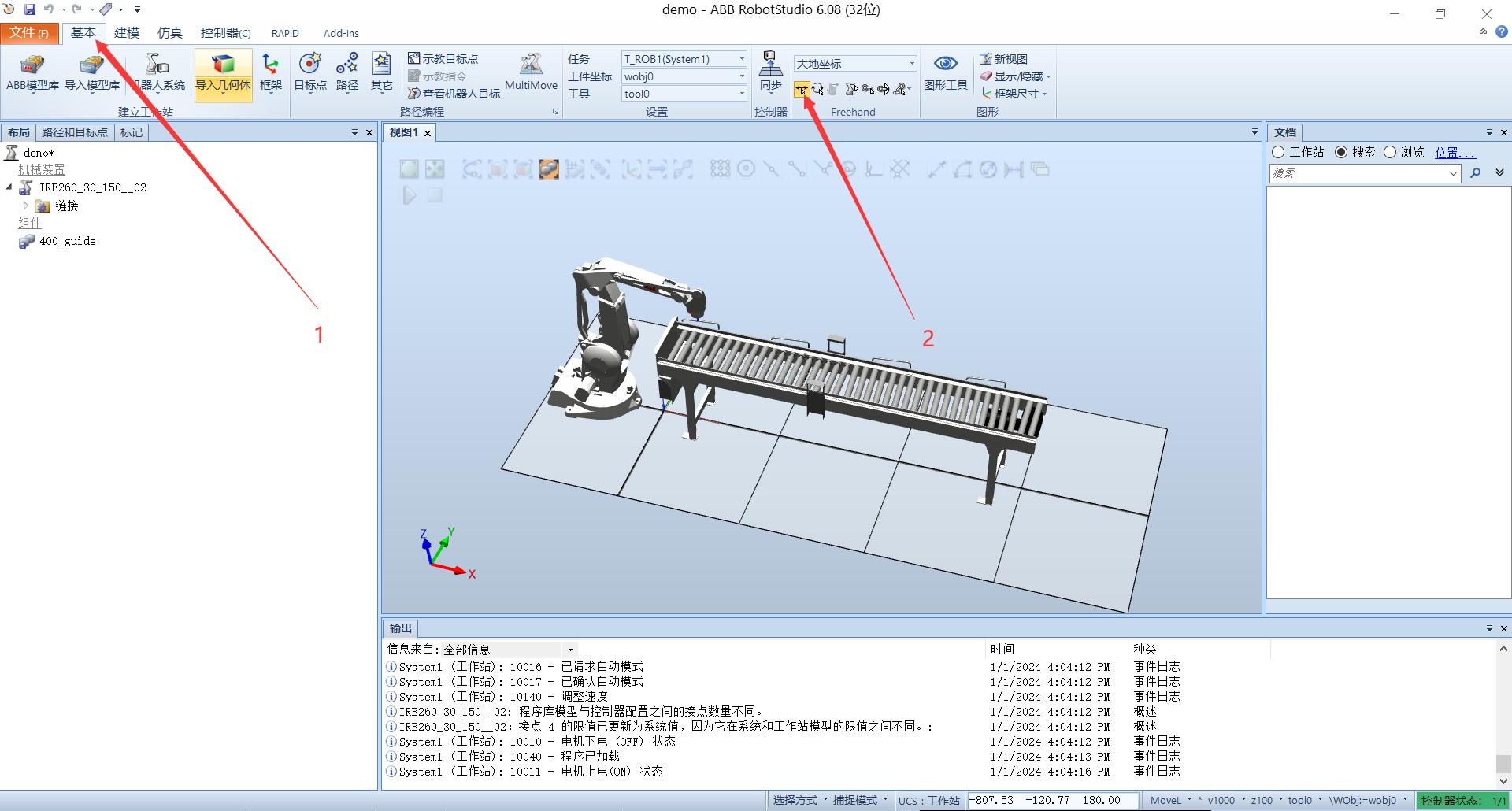Open the RobotStudio help icon
Screen dimensions: 1512x811
(x=1502, y=32)
